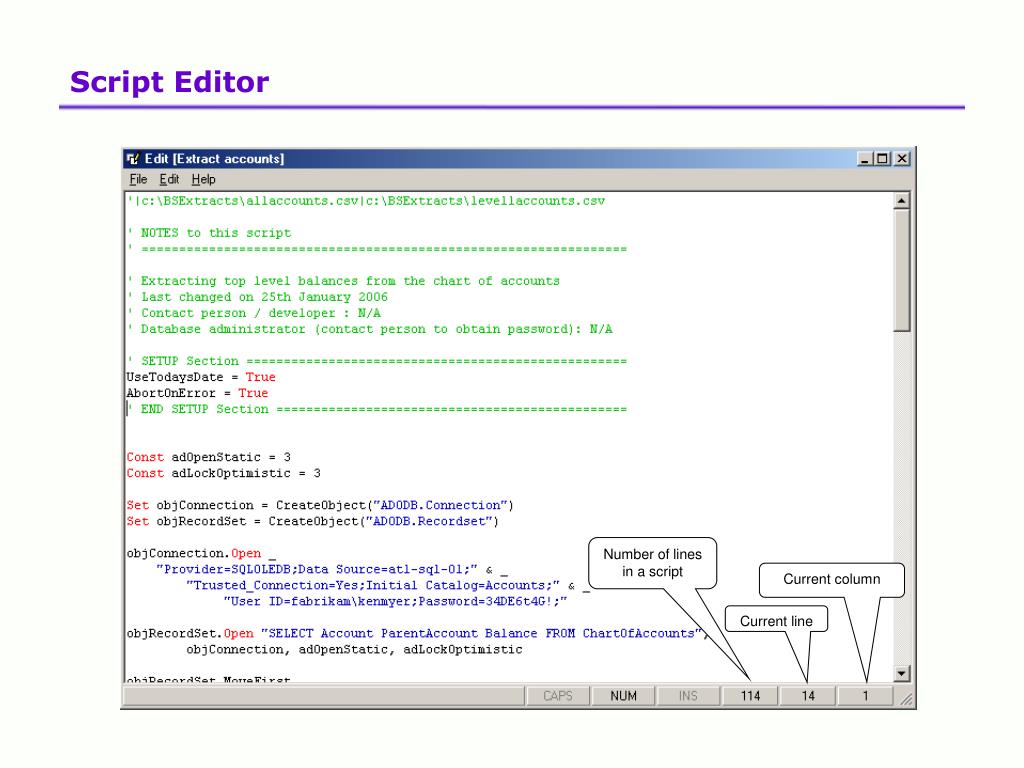Click the 'Last changed on 25th January 2006' comment
This screenshot has height=768, width=1024.
(x=258, y=297)
